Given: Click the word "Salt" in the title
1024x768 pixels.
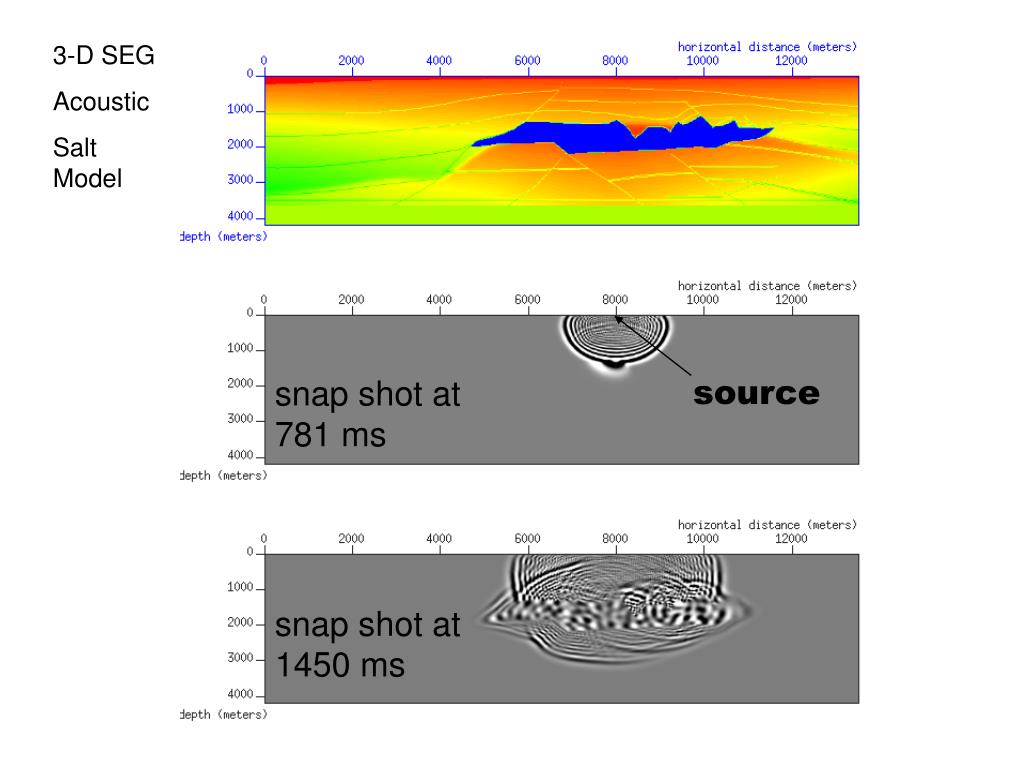Looking at the screenshot, I should click(x=75, y=148).
